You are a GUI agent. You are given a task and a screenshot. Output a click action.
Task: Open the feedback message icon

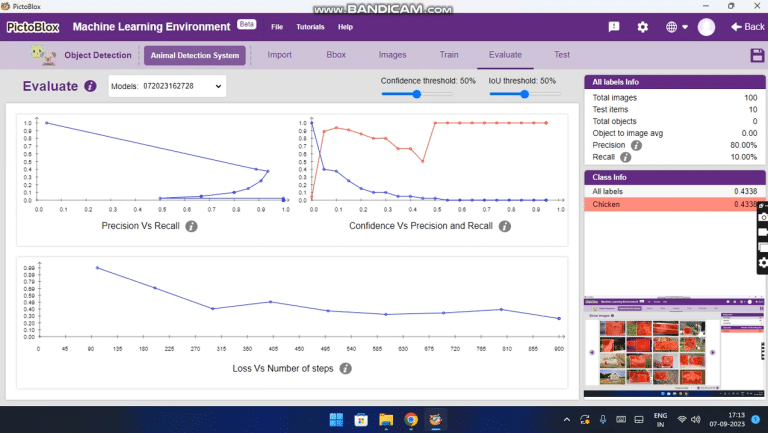(x=614, y=27)
